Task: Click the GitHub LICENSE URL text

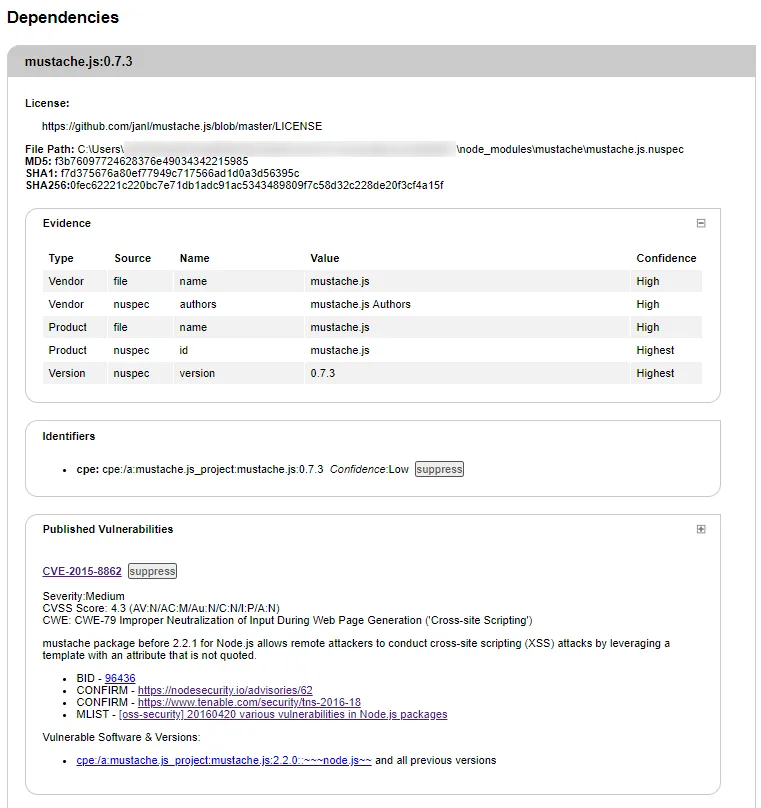Action: 182,127
